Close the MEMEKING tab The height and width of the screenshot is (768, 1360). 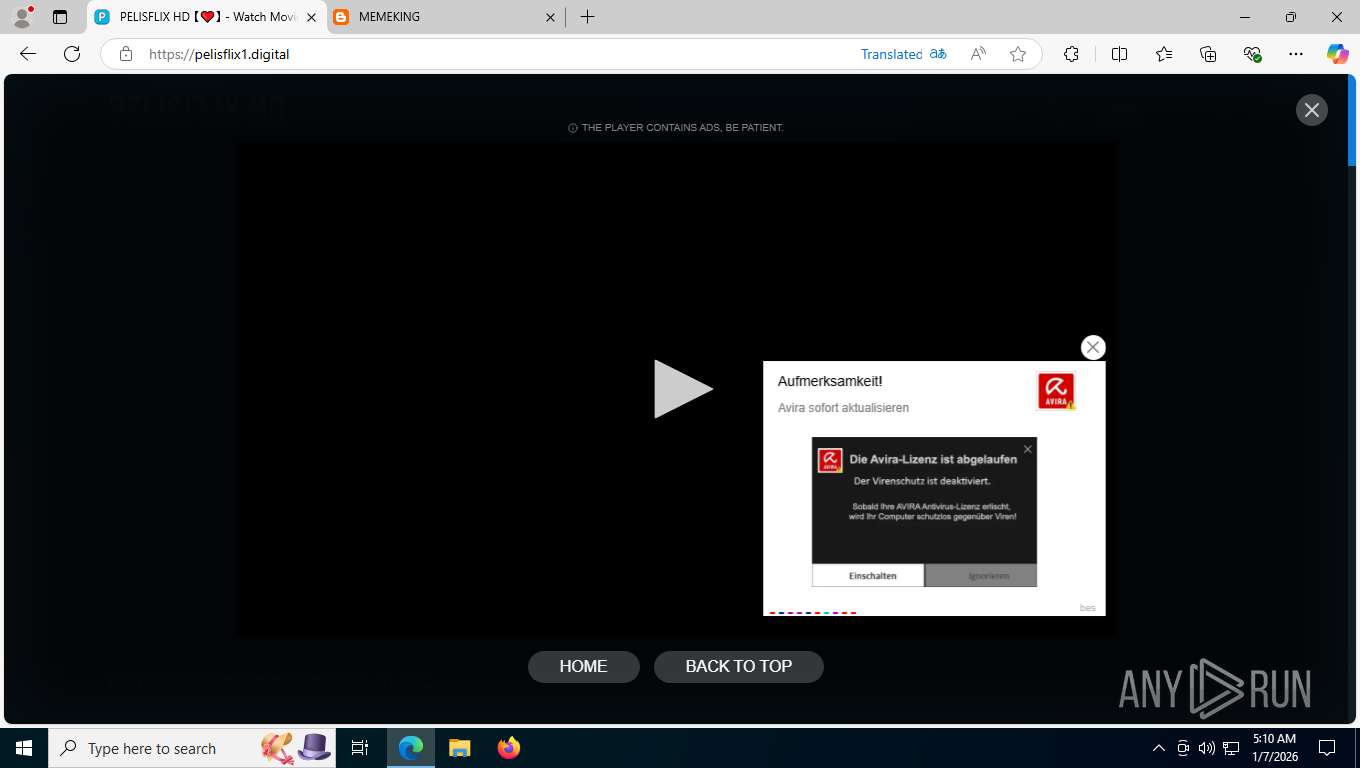[550, 17]
